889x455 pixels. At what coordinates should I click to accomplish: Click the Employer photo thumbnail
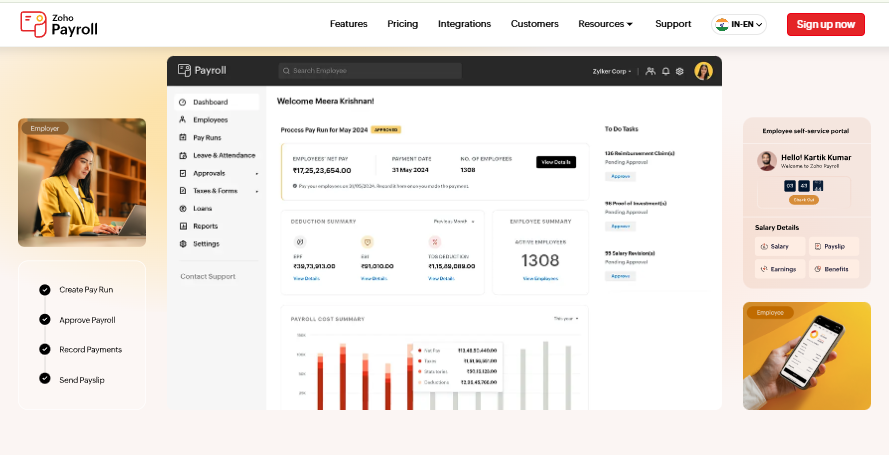82,182
